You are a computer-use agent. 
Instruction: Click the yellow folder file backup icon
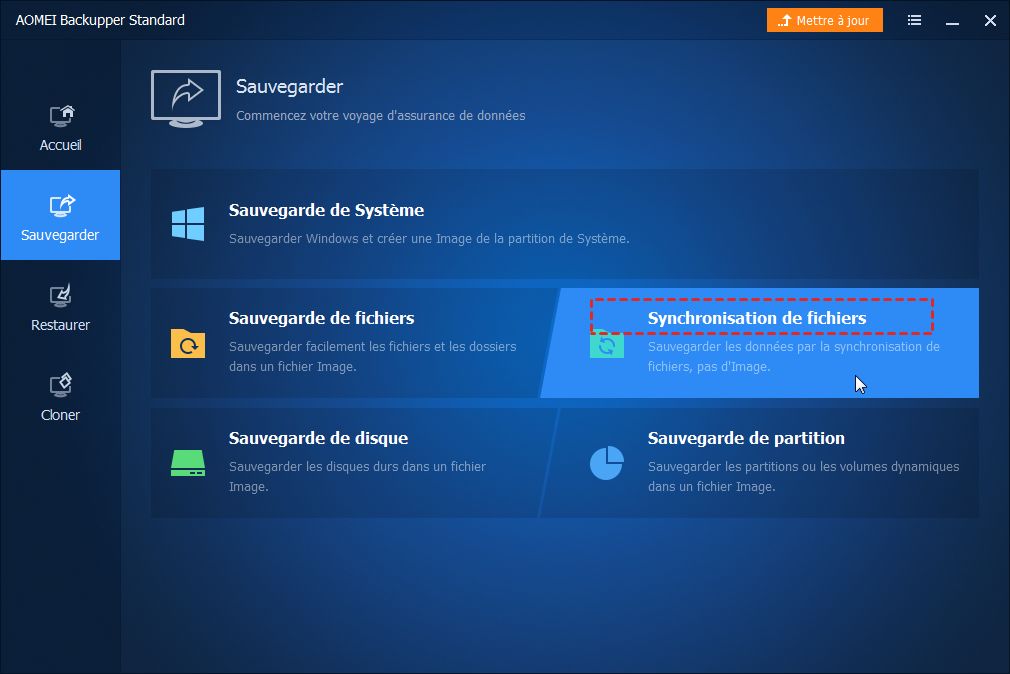pyautogui.click(x=188, y=343)
